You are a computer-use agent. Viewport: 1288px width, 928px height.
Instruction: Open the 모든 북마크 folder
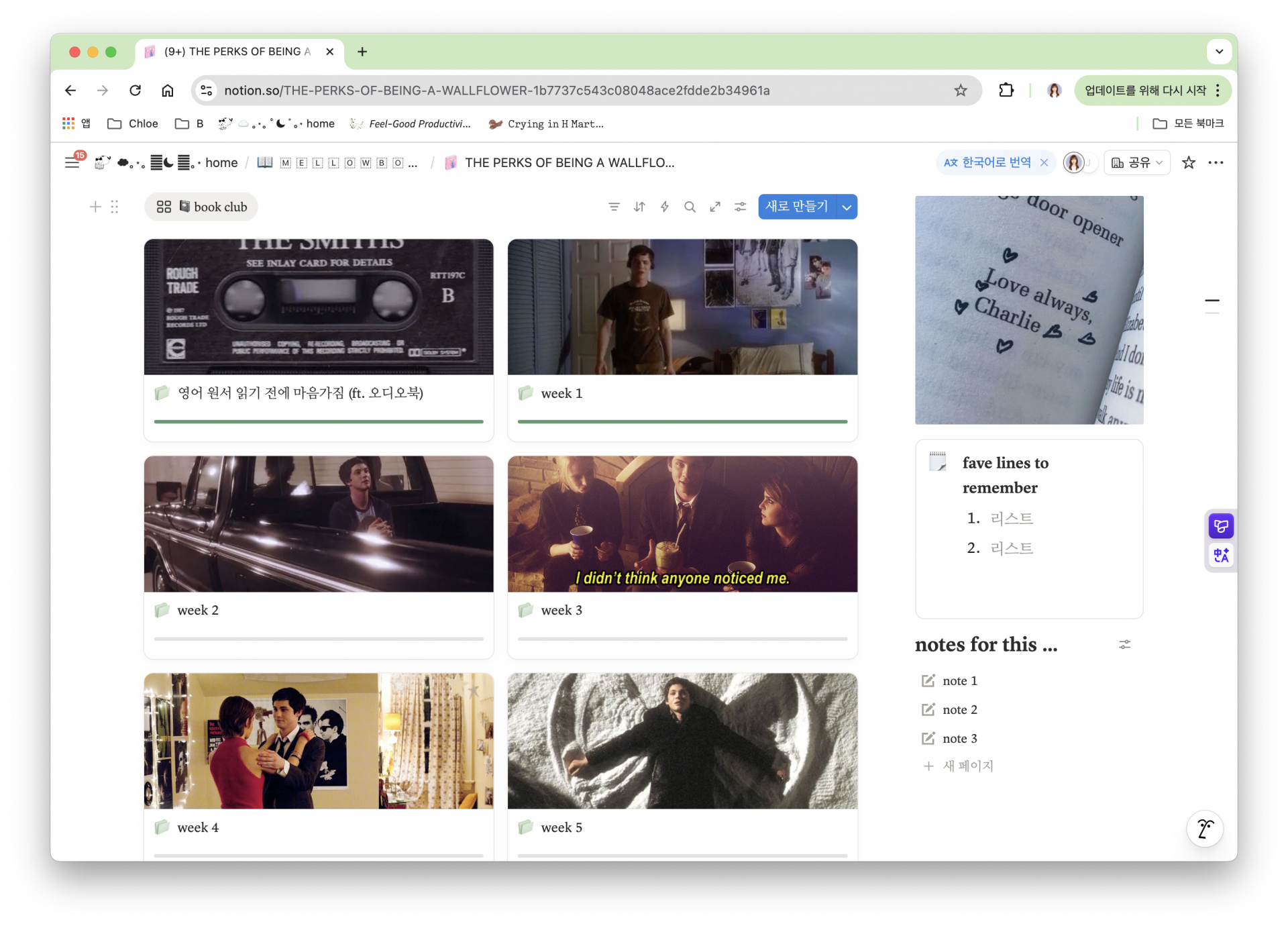coord(1188,123)
